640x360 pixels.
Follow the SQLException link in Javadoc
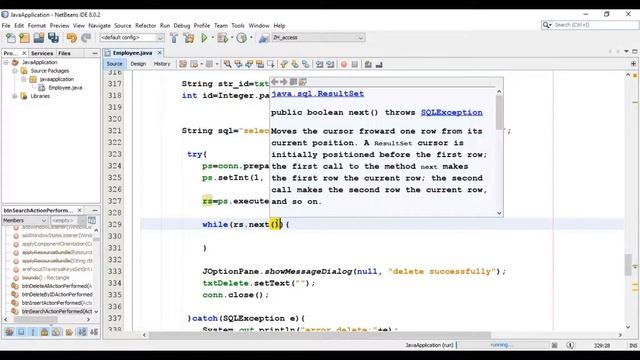[451, 112]
